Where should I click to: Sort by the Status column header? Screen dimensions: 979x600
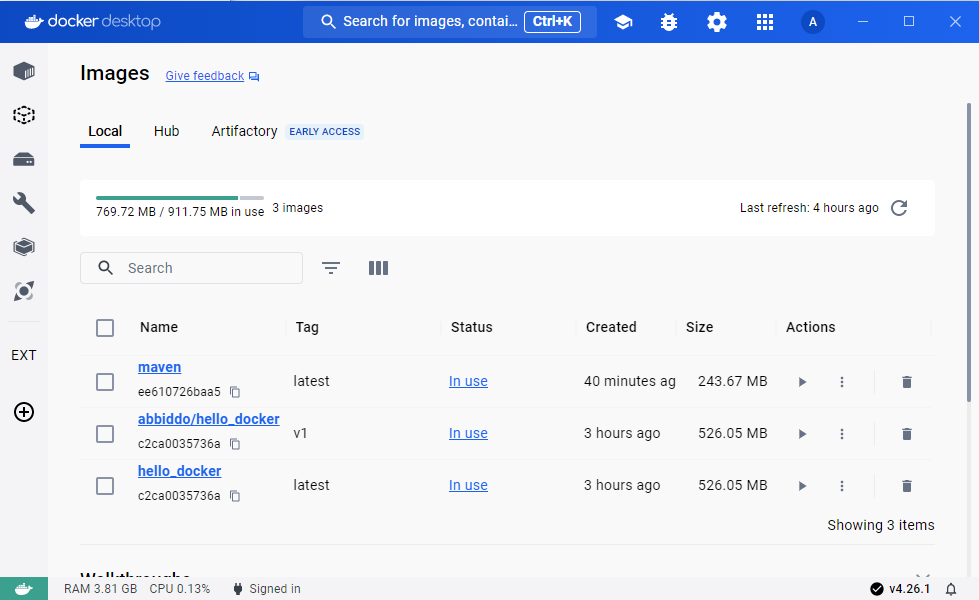point(471,327)
